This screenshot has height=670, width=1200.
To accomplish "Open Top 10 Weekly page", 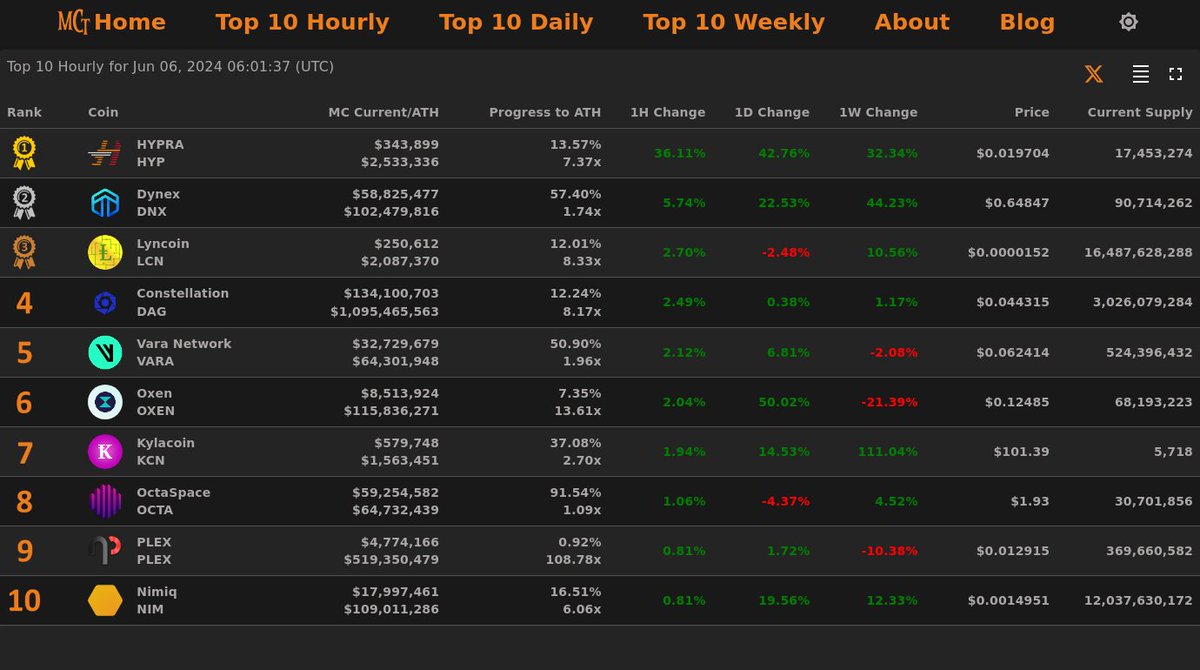I will point(734,22).
